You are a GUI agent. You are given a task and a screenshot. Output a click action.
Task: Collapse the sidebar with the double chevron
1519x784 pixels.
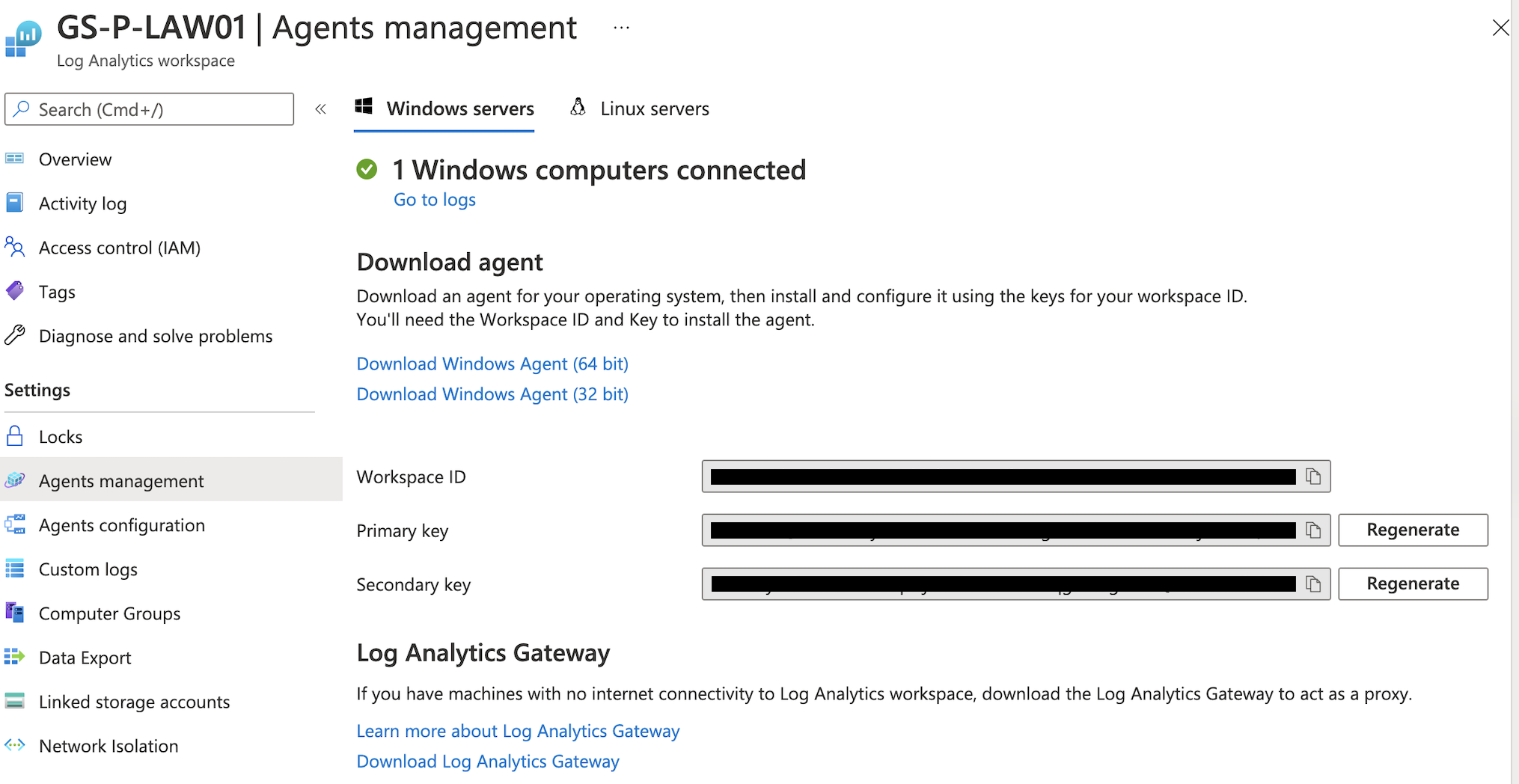click(x=320, y=108)
